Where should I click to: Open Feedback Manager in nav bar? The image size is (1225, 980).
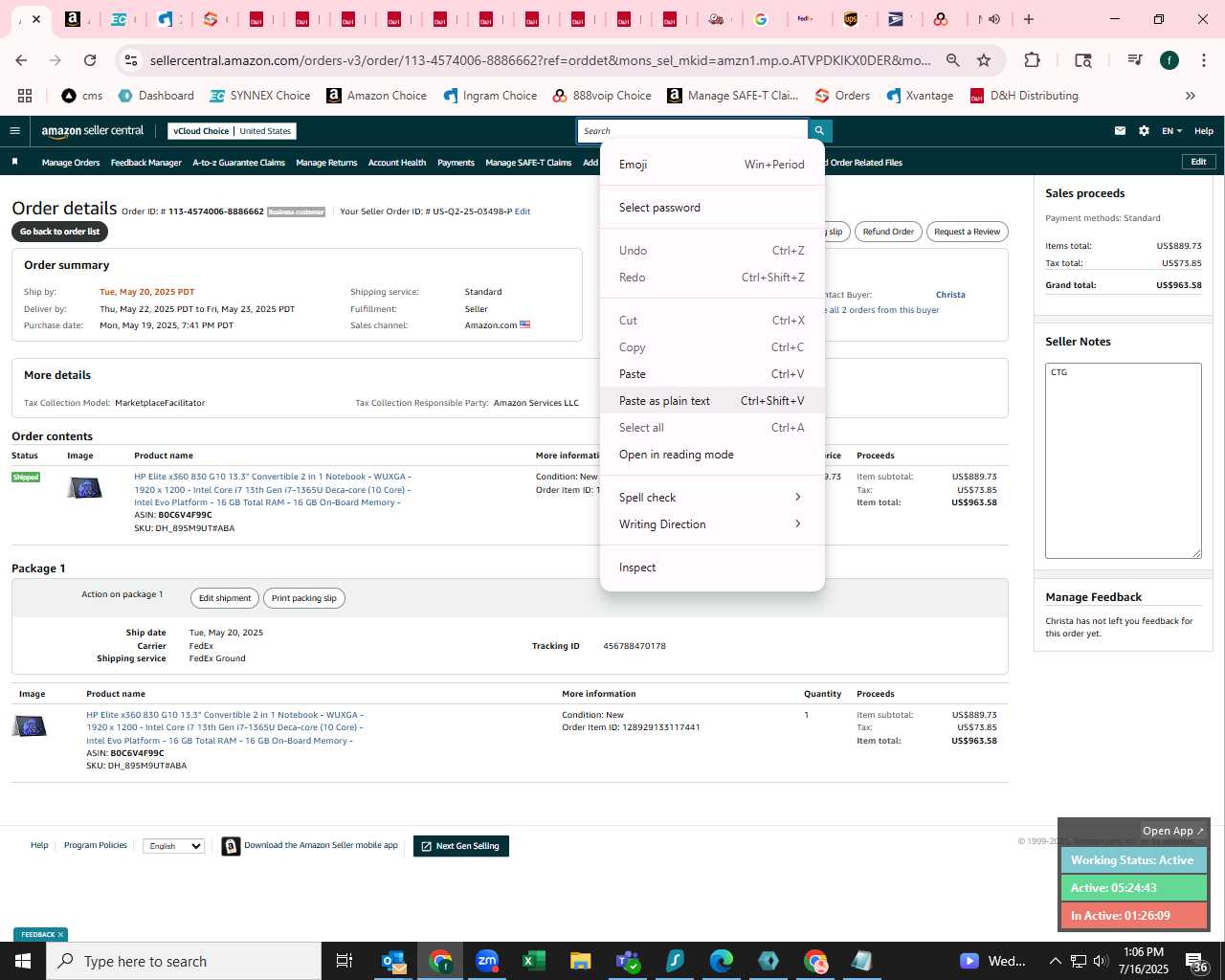click(x=146, y=163)
